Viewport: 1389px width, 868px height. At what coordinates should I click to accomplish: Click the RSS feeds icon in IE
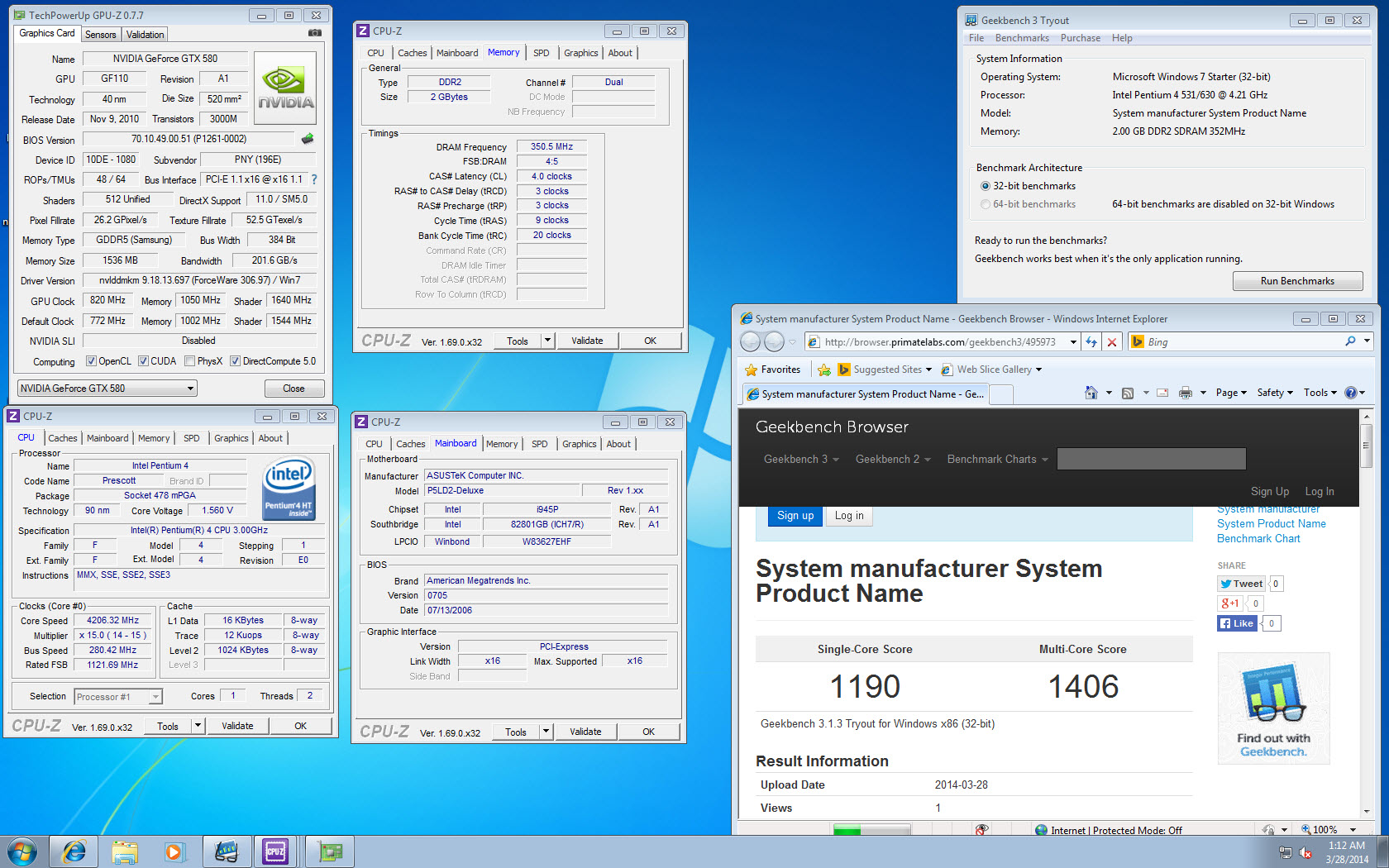click(1128, 393)
